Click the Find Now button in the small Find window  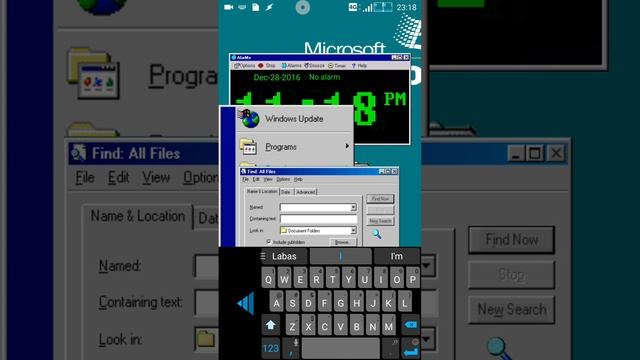380,199
